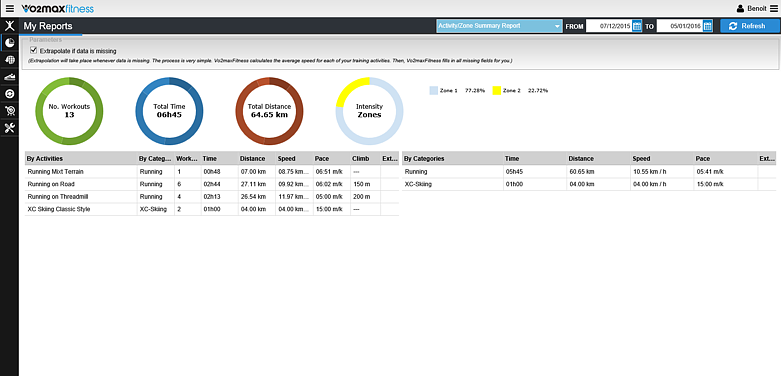Open the globe grid sidebar icon
Image resolution: width=781 pixels, height=376 pixels.
pos(9,60)
